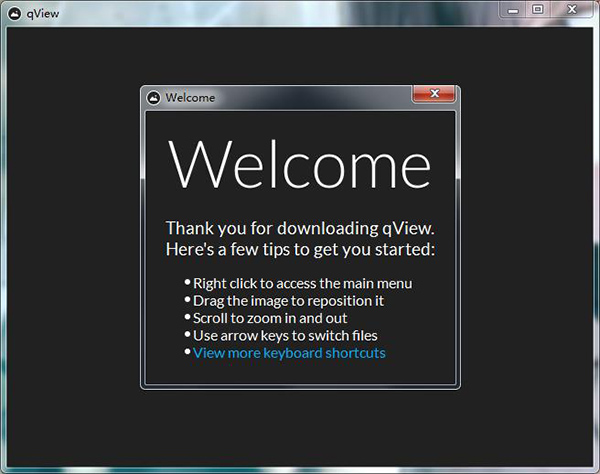Click the 'Right click to access the main menu' tip
This screenshot has height=474, width=600.
pyautogui.click(x=303, y=283)
